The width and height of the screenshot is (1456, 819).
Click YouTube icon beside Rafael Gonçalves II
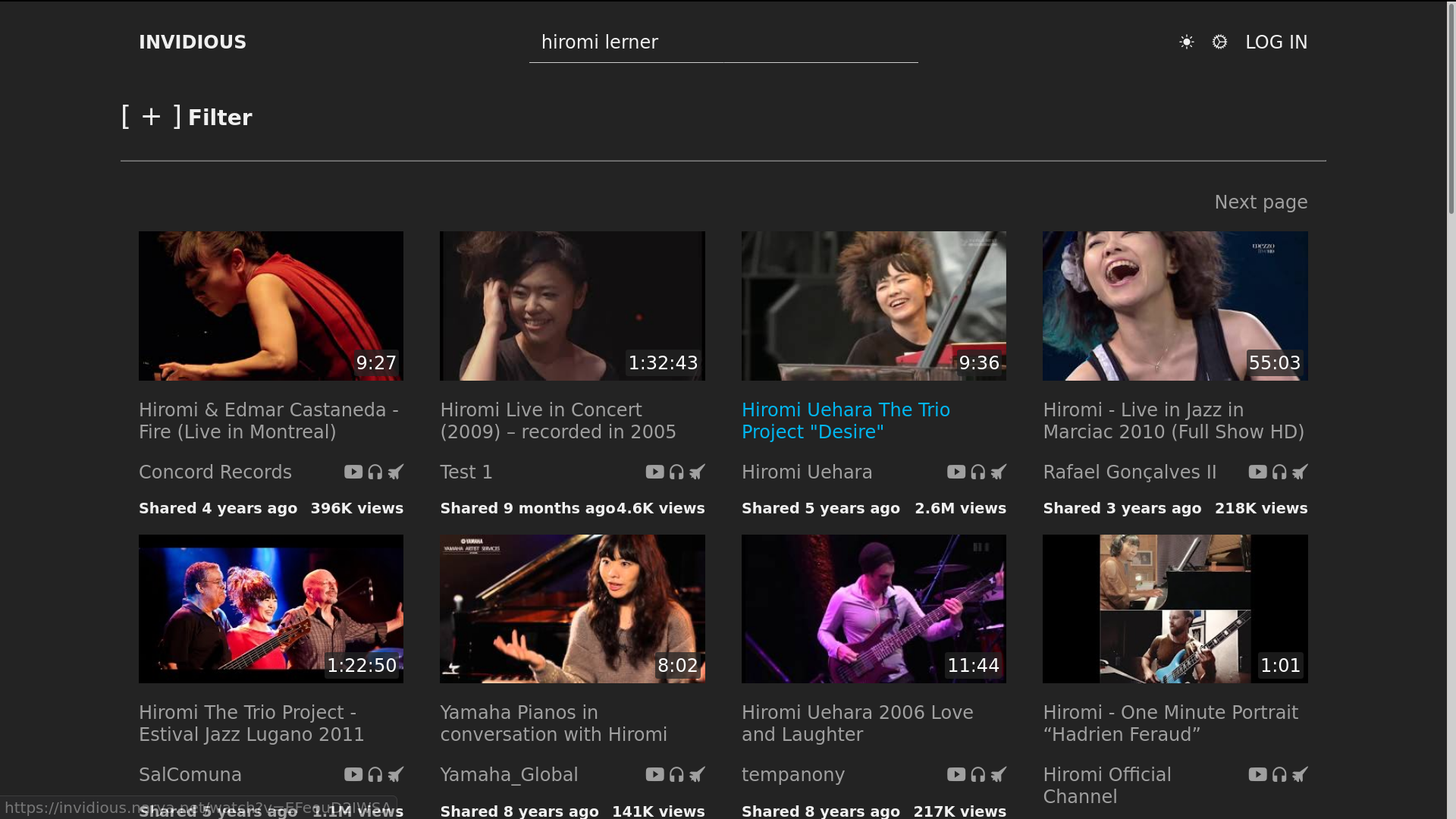1257,472
